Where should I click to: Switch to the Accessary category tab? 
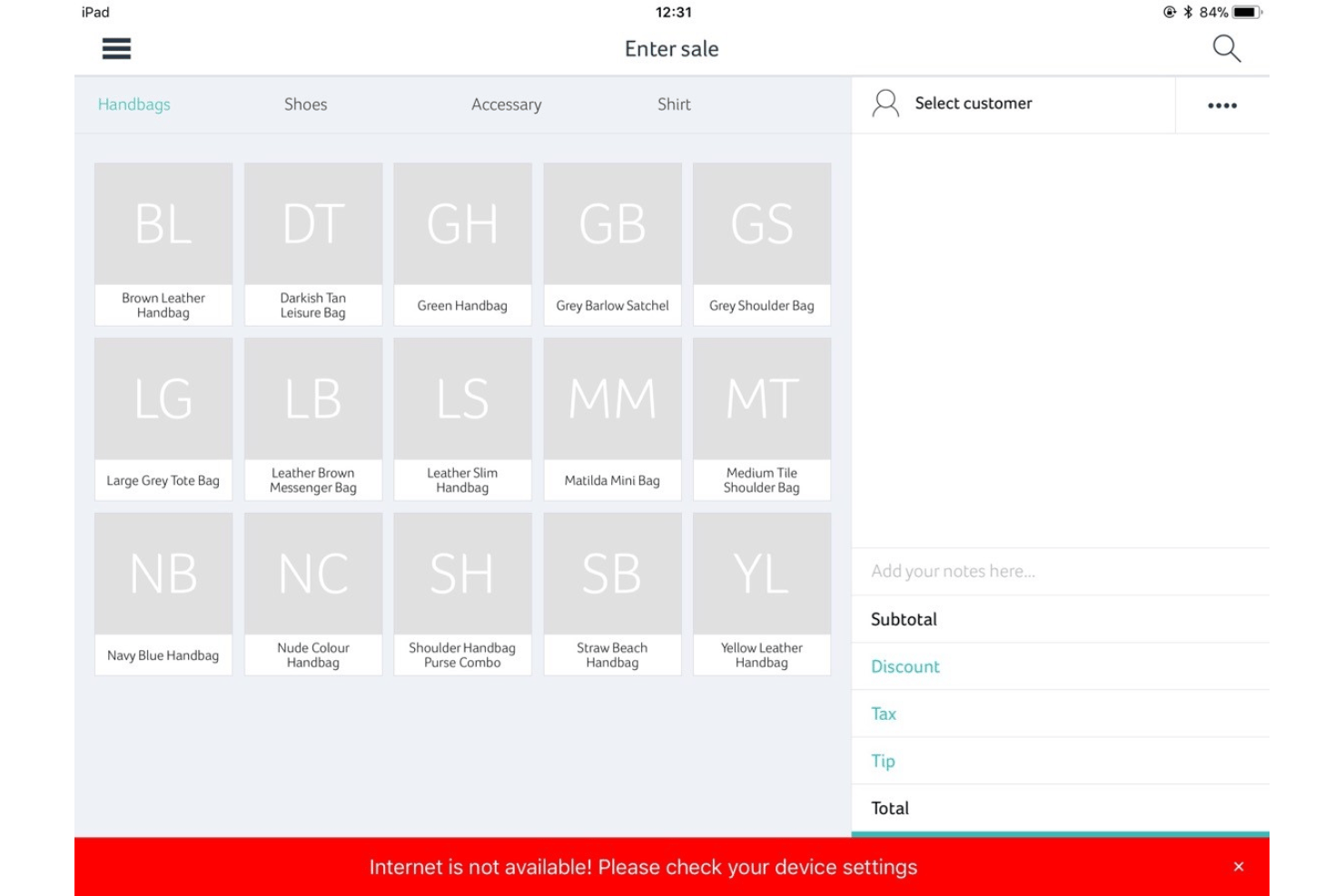(507, 104)
